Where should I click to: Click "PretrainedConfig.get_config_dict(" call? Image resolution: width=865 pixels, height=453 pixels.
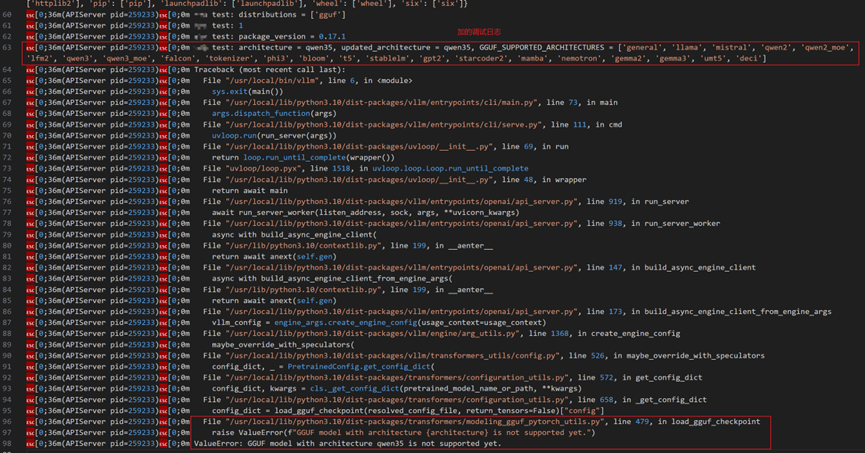[x=361, y=367]
